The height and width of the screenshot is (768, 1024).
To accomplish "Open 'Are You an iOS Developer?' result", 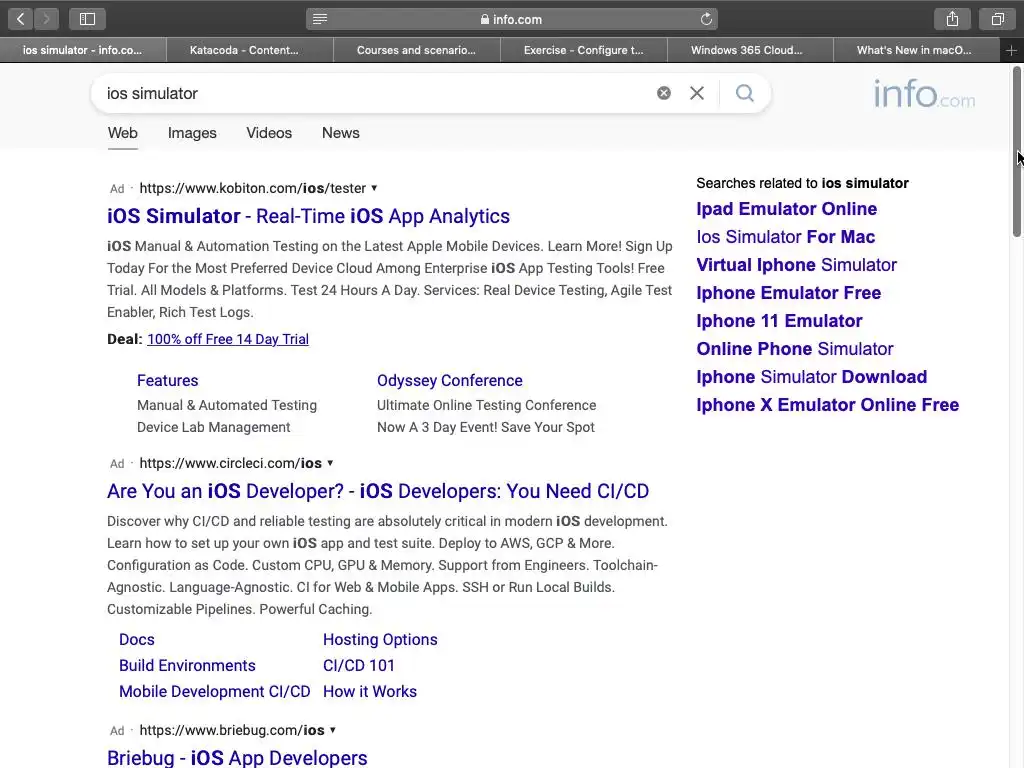I will coord(378,491).
